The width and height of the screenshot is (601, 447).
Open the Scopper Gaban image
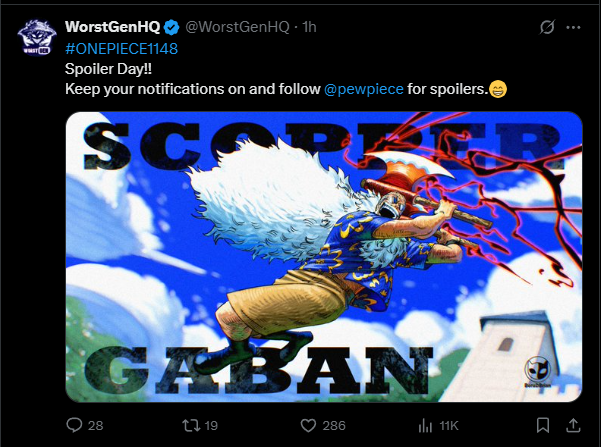pyautogui.click(x=324, y=256)
